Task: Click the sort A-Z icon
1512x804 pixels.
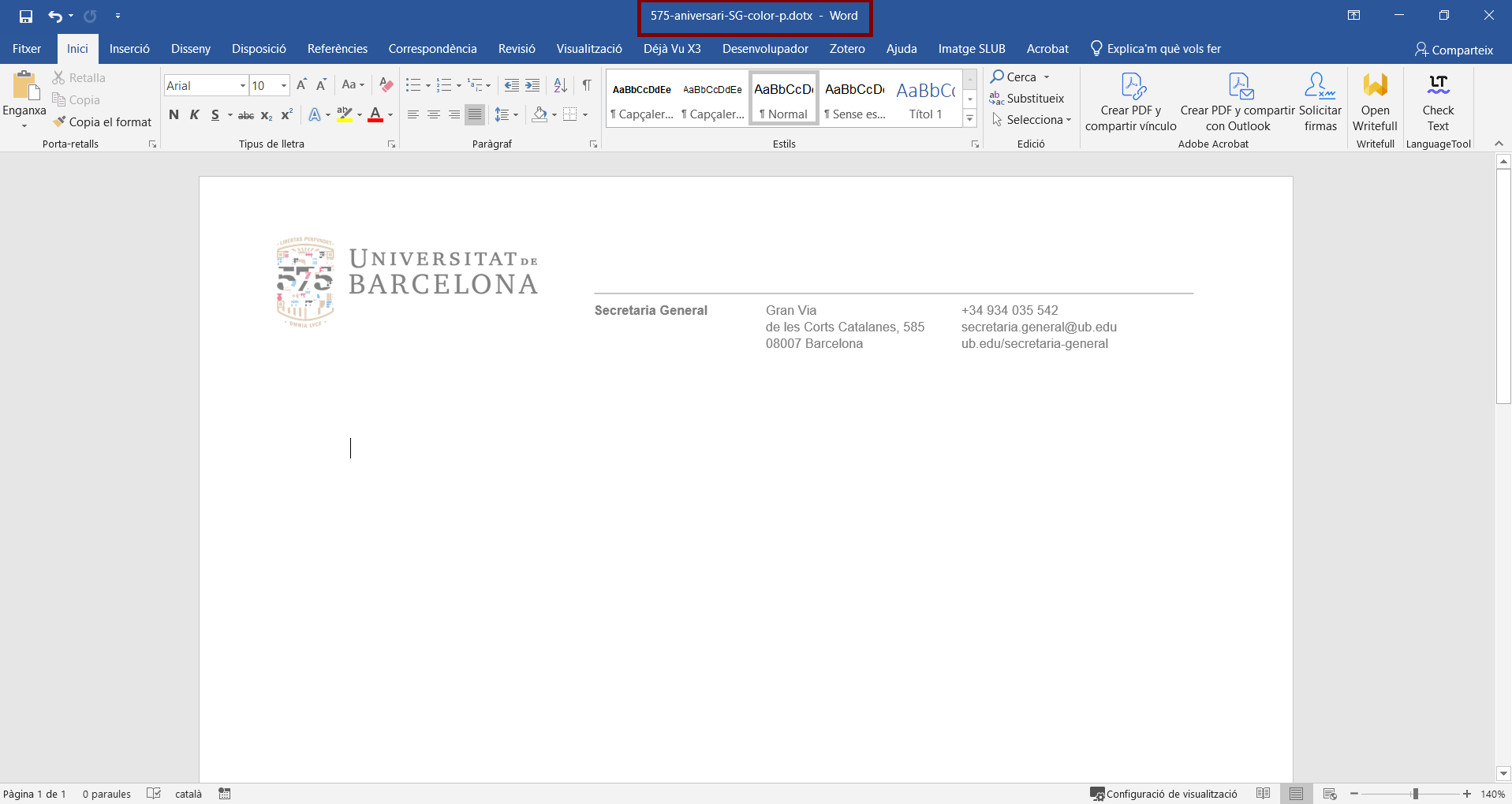Action: [560, 85]
